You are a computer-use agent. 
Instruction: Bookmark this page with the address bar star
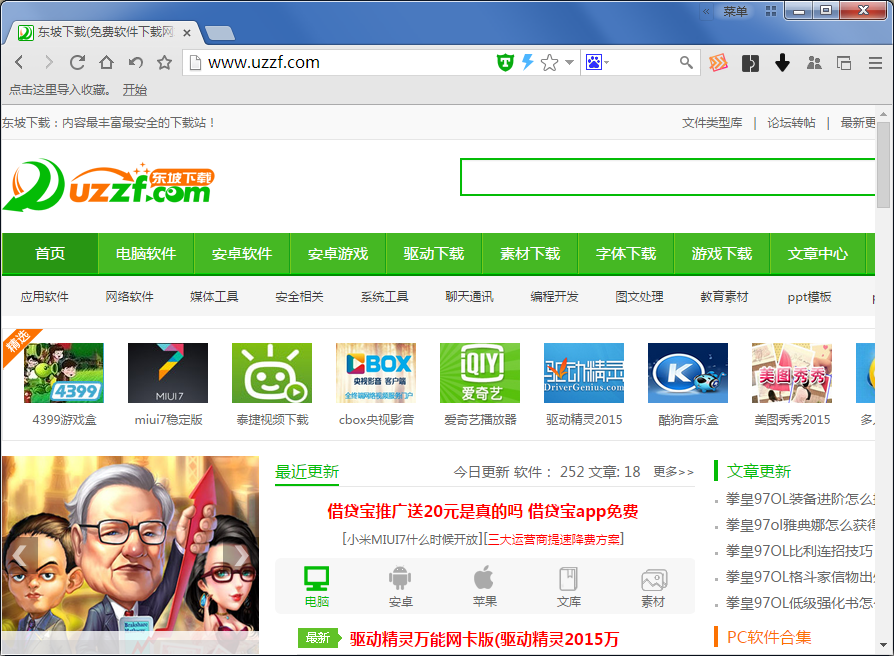click(x=549, y=62)
